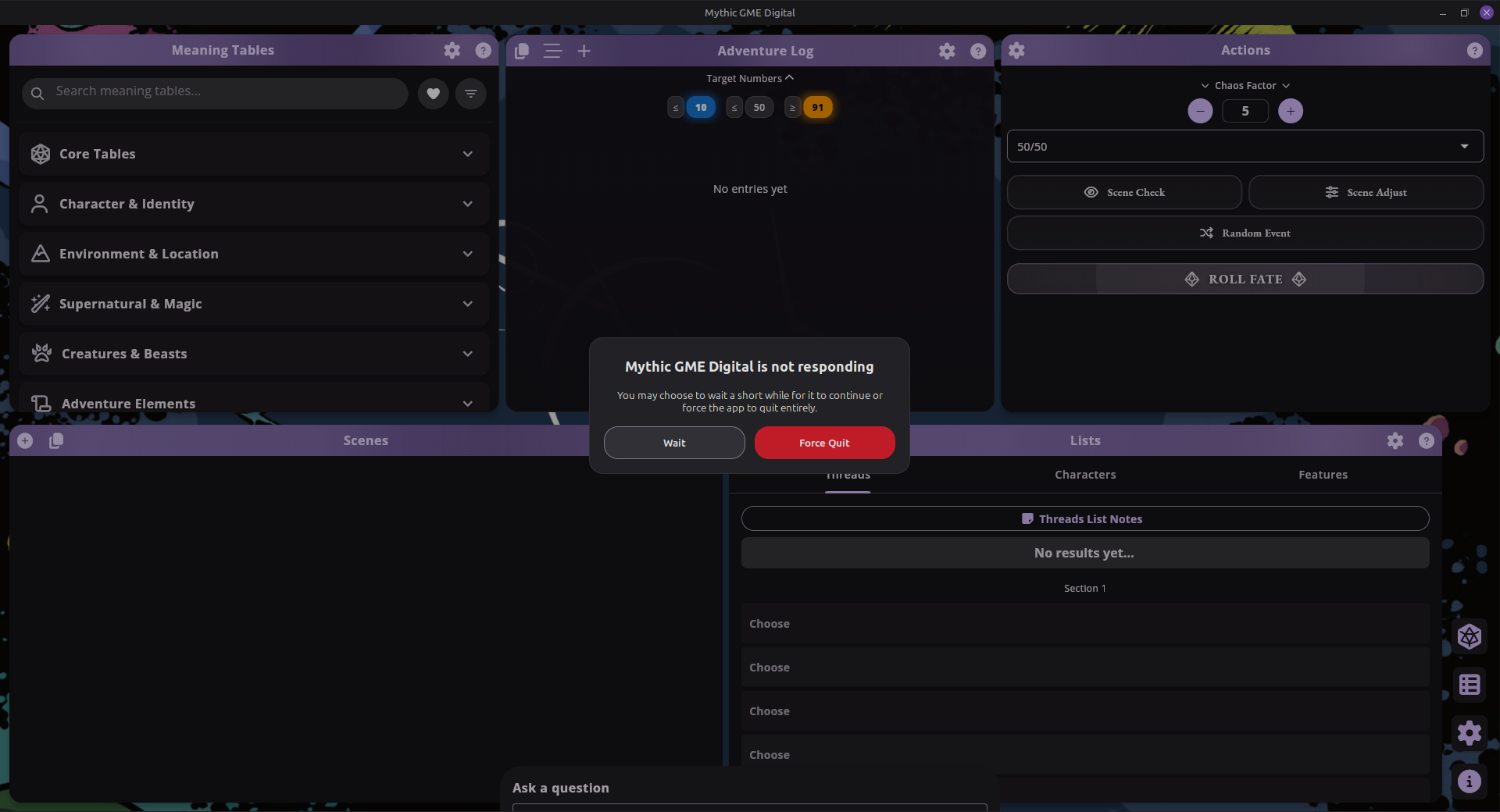
Task: Open Adventure Log settings gear
Action: pyautogui.click(x=947, y=51)
